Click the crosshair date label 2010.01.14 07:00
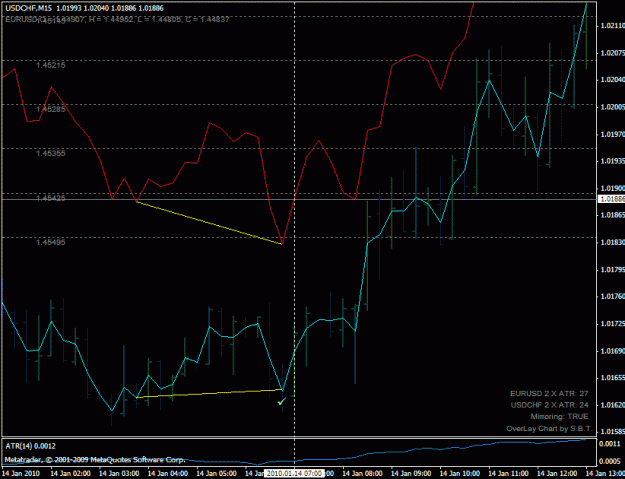625x479 pixels. point(294,473)
